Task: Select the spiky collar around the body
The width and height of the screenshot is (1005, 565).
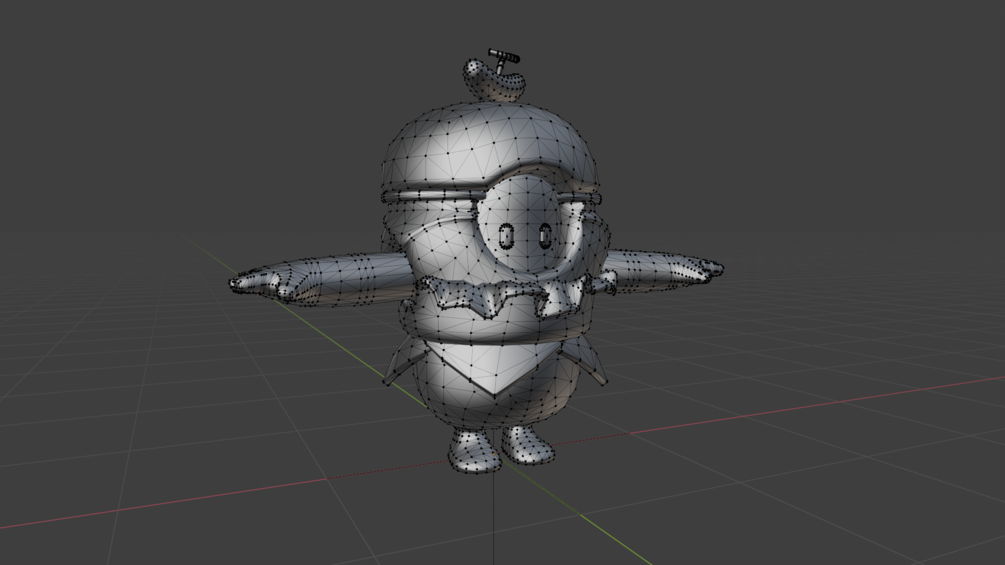Action: 503,296
